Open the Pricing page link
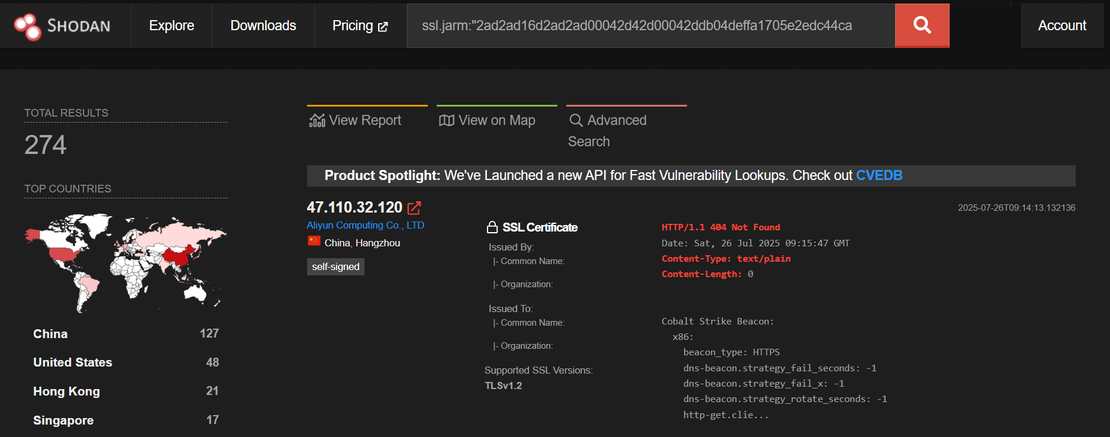Viewport: 1110px width, 437px height. tap(359, 25)
